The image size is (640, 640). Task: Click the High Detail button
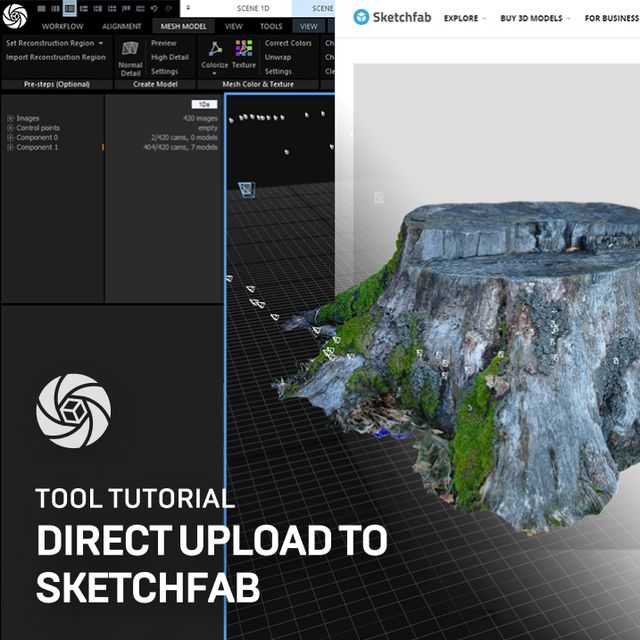169,57
